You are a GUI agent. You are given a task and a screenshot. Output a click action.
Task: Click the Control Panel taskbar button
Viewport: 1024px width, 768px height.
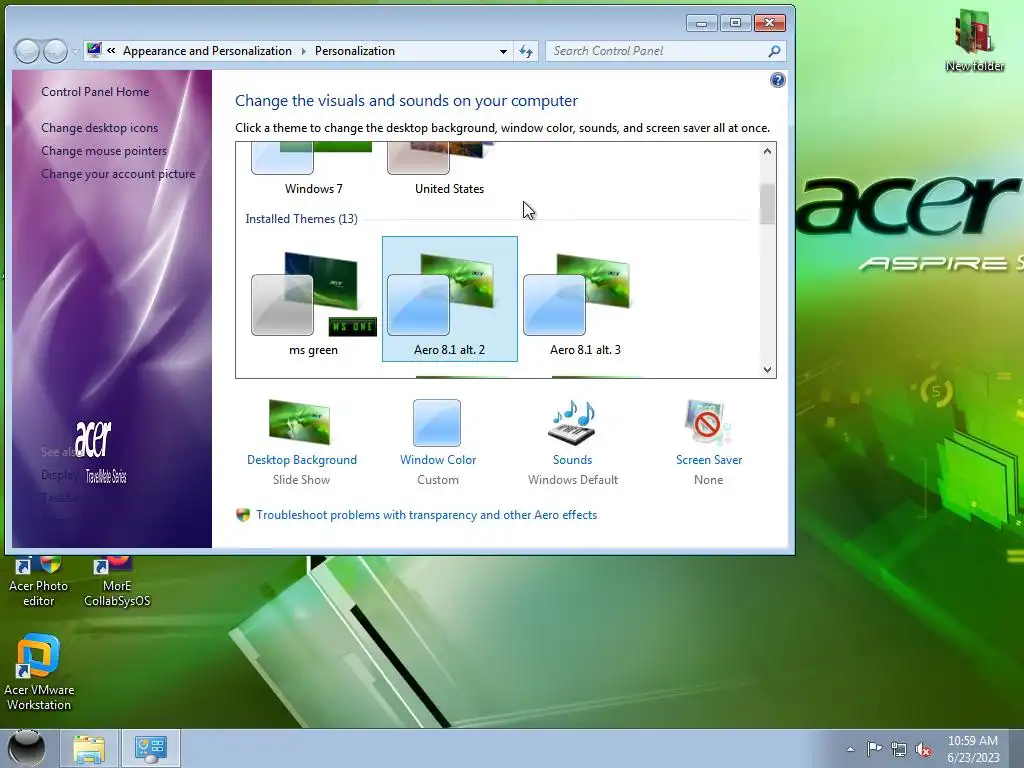pyautogui.click(x=151, y=748)
